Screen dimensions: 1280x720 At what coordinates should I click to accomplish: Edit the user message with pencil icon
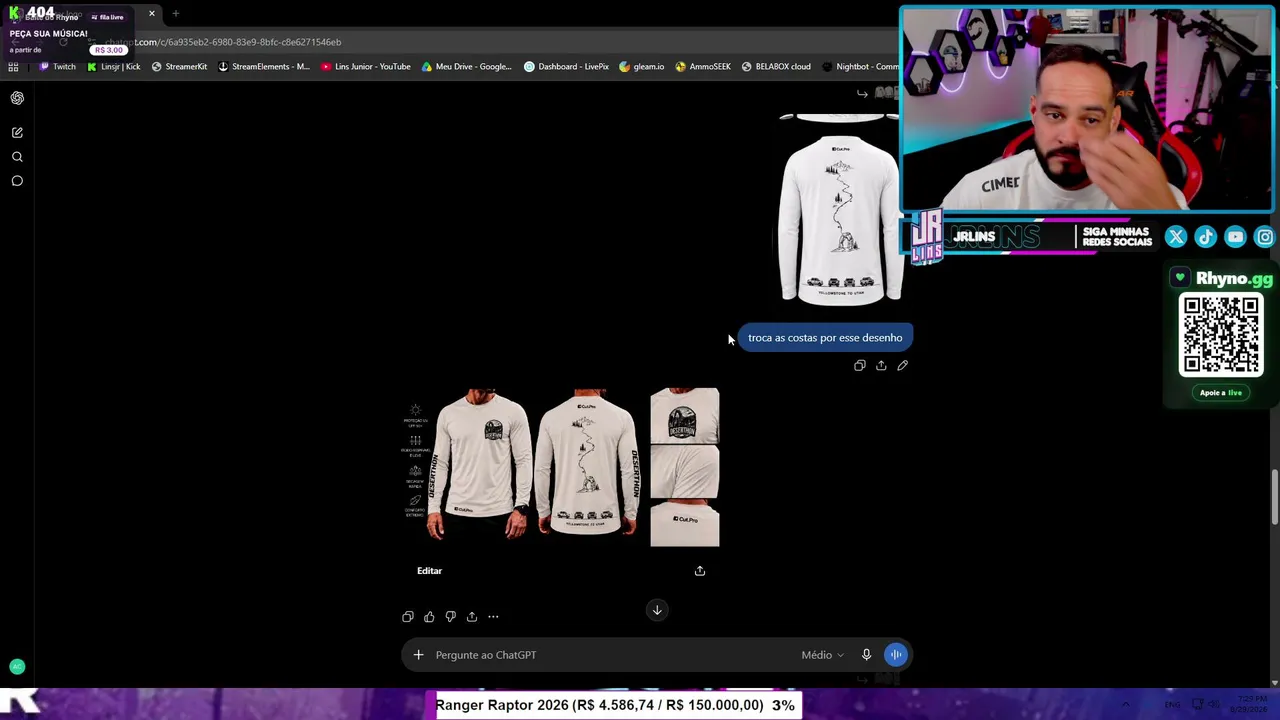tap(902, 366)
